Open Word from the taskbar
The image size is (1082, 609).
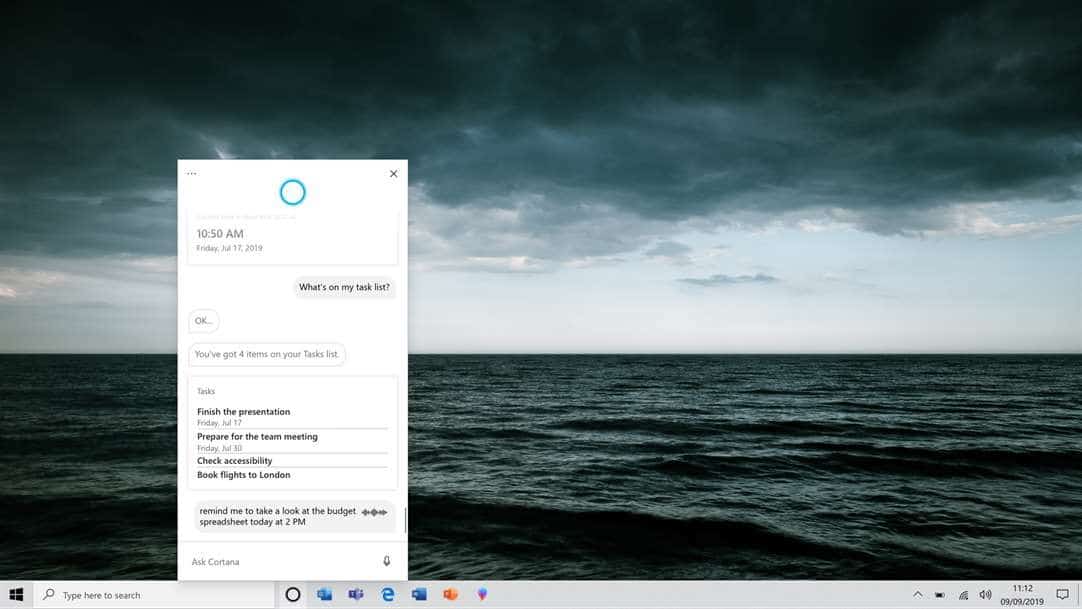tap(419, 595)
